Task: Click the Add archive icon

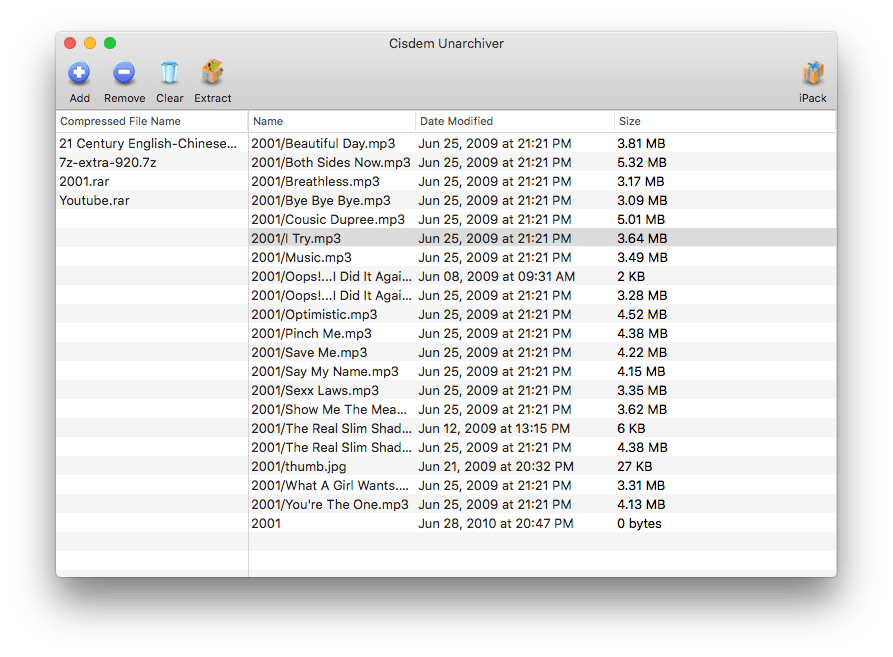Action: 79,73
